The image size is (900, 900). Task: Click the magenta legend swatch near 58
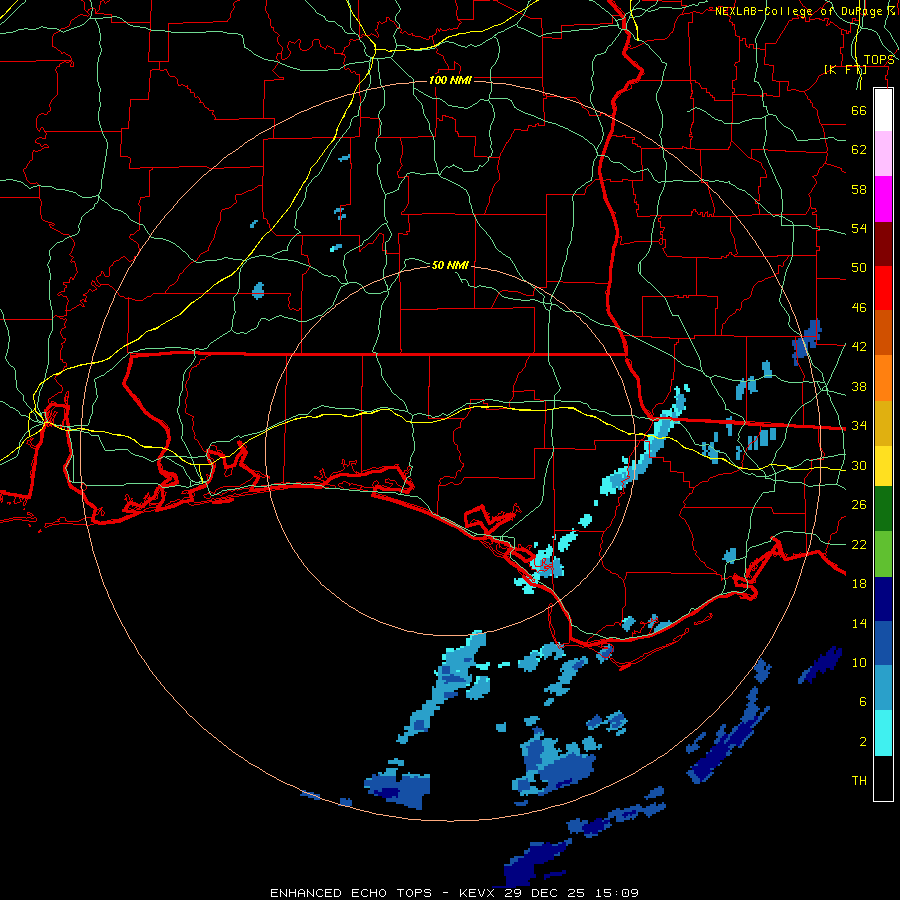click(883, 199)
